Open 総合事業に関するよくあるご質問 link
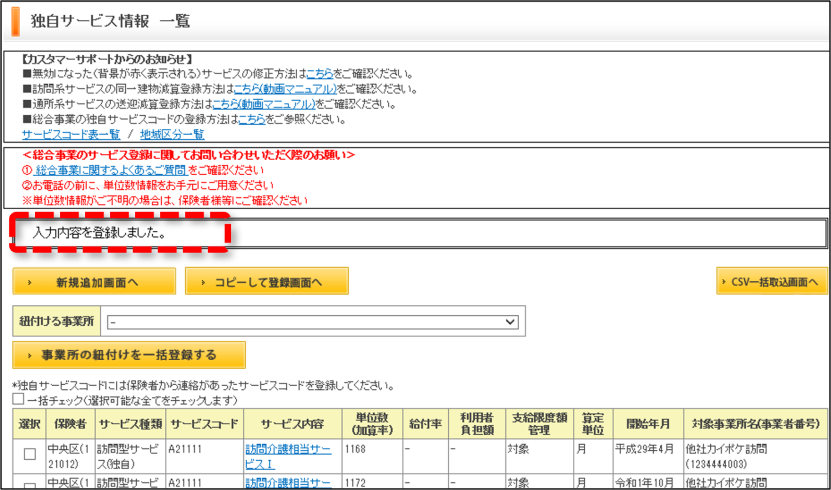This screenshot has width=831, height=490. pos(110,170)
